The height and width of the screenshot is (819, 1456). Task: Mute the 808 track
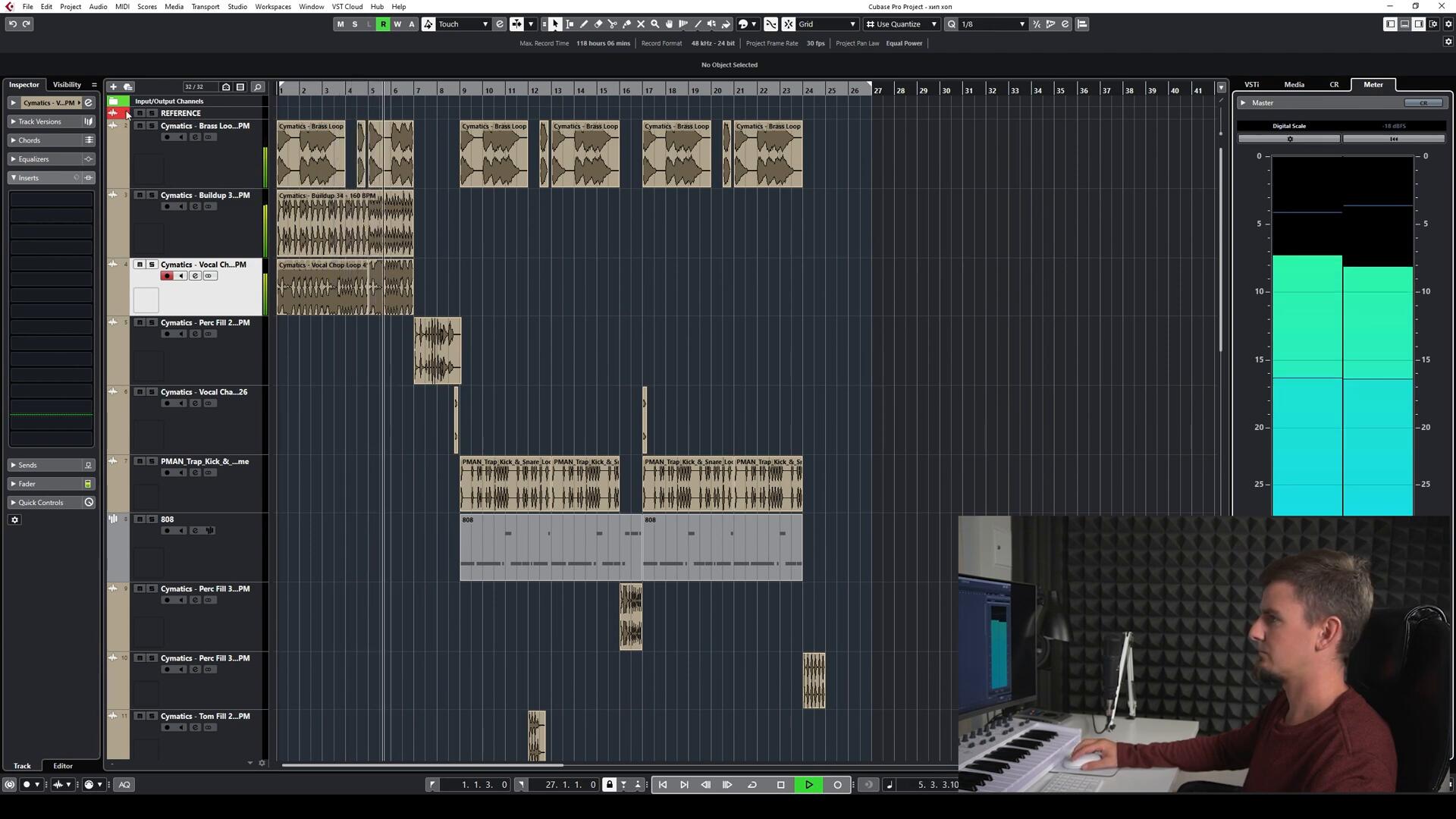tap(140, 519)
